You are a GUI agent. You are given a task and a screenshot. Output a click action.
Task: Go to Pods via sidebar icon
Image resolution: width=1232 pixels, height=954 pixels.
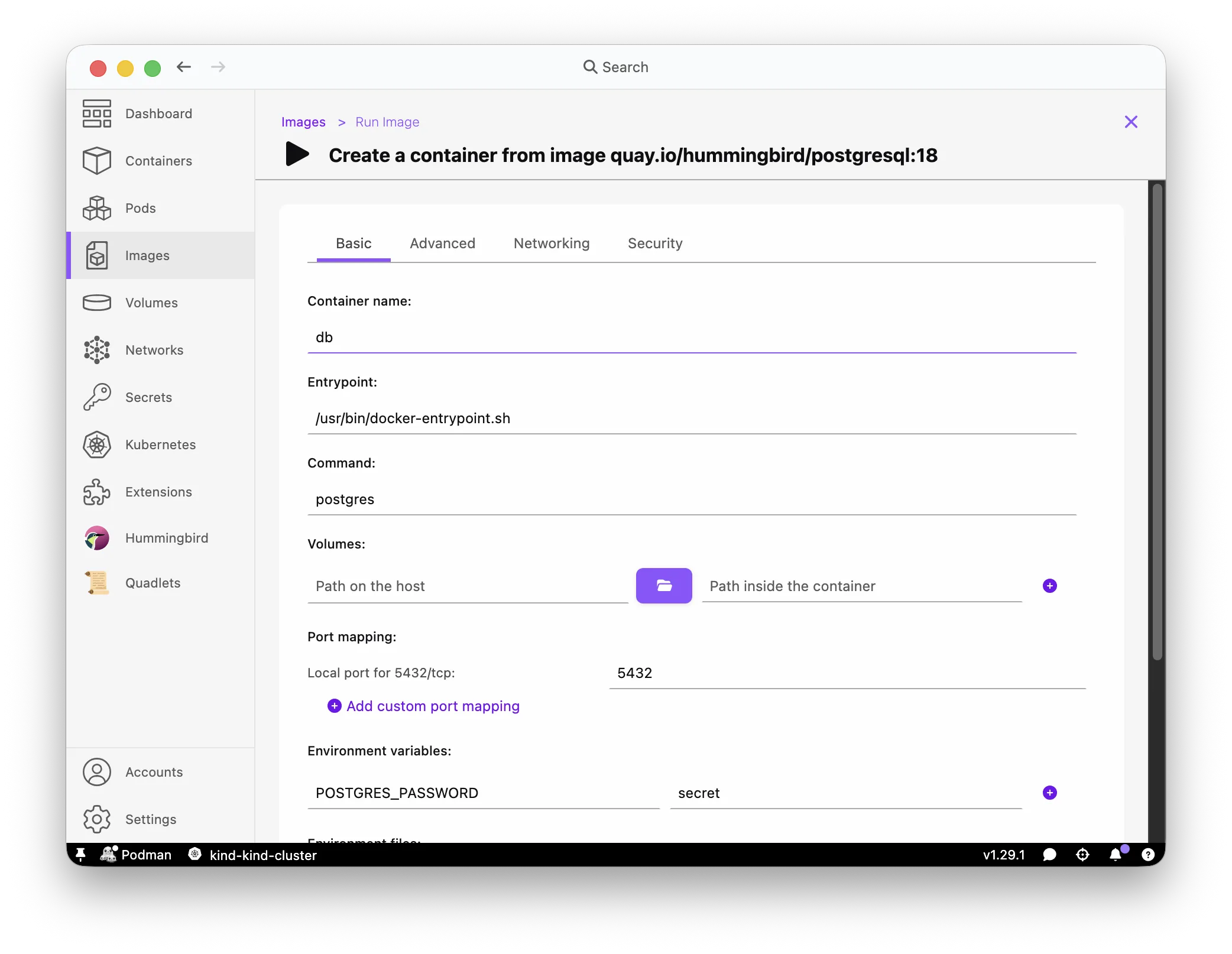click(97, 208)
